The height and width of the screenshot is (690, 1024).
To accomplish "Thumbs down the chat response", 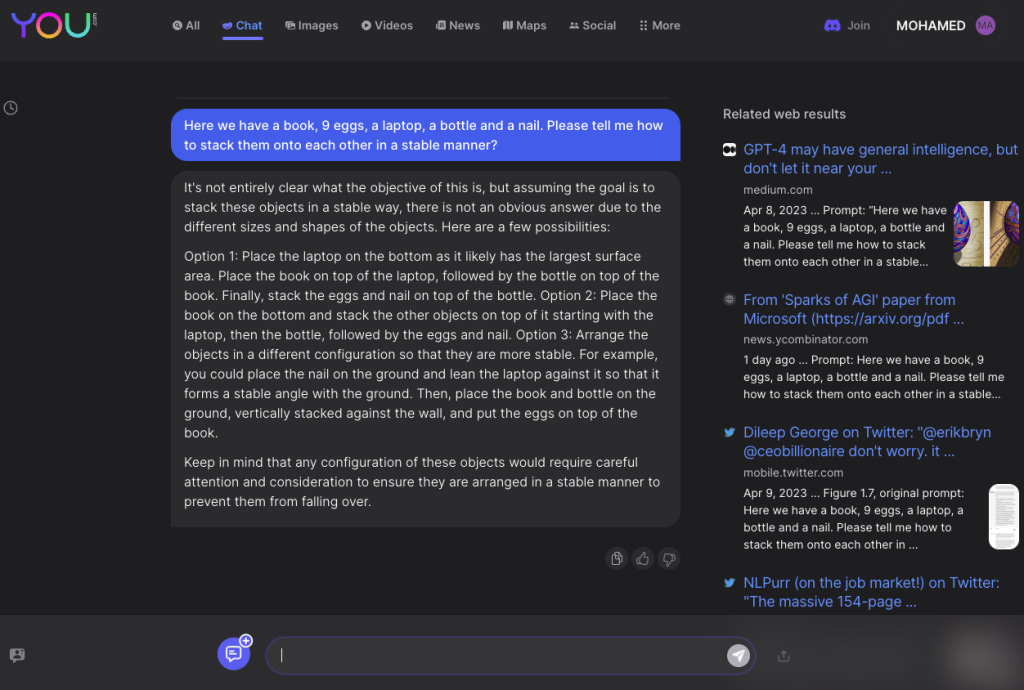I will [x=669, y=559].
